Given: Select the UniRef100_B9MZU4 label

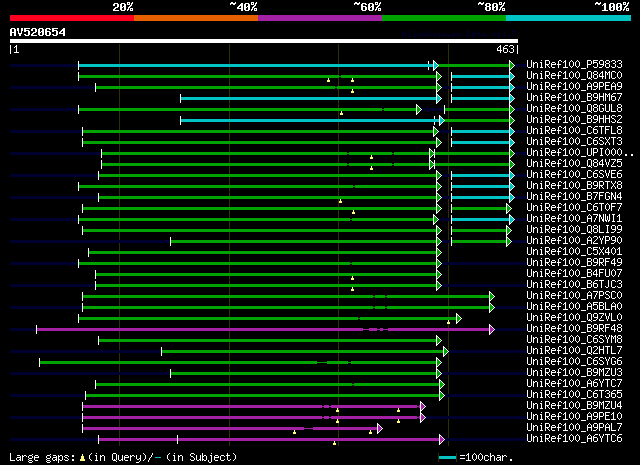Looking at the screenshot, I should coord(574,406).
